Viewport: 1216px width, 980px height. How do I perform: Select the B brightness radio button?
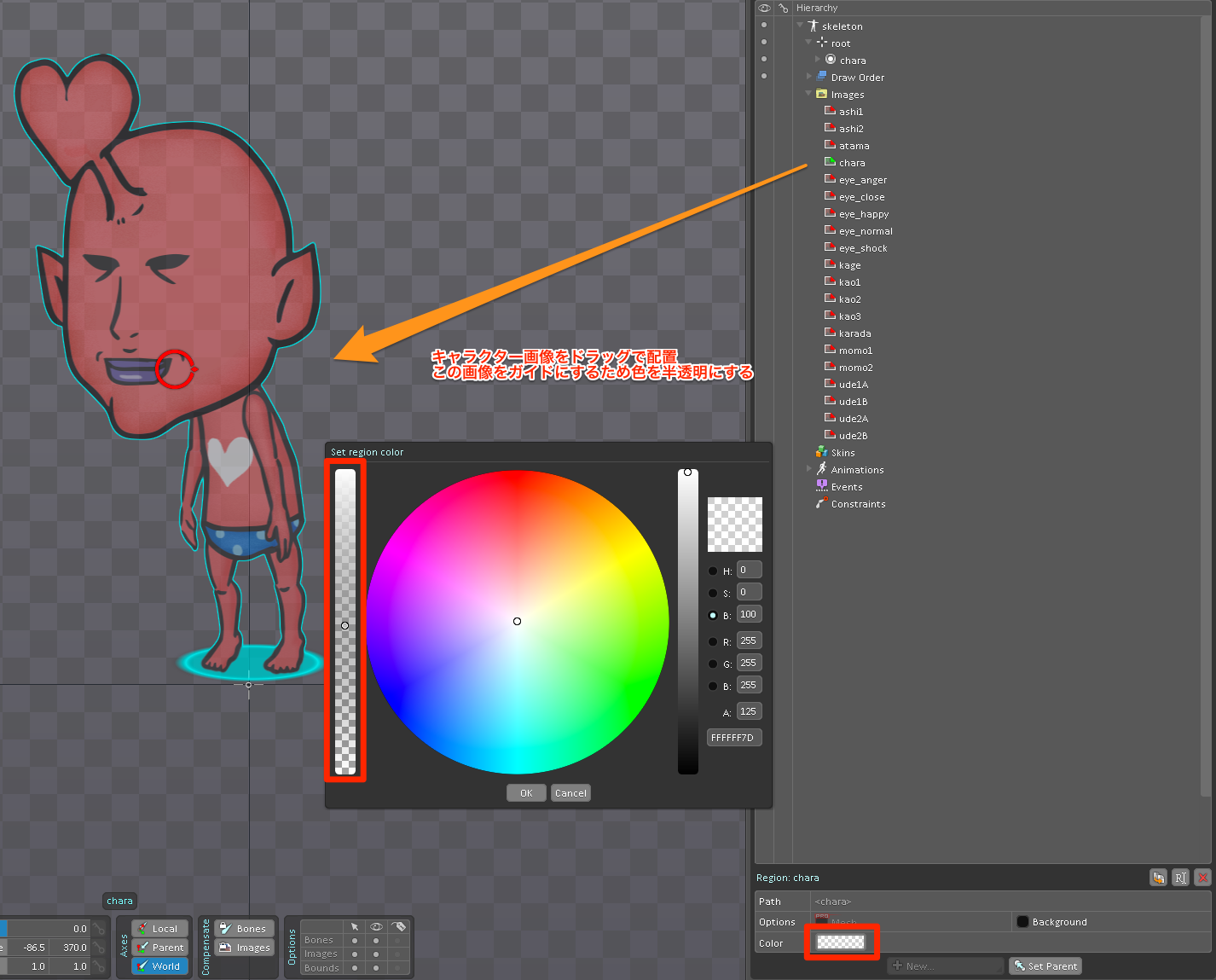point(713,615)
